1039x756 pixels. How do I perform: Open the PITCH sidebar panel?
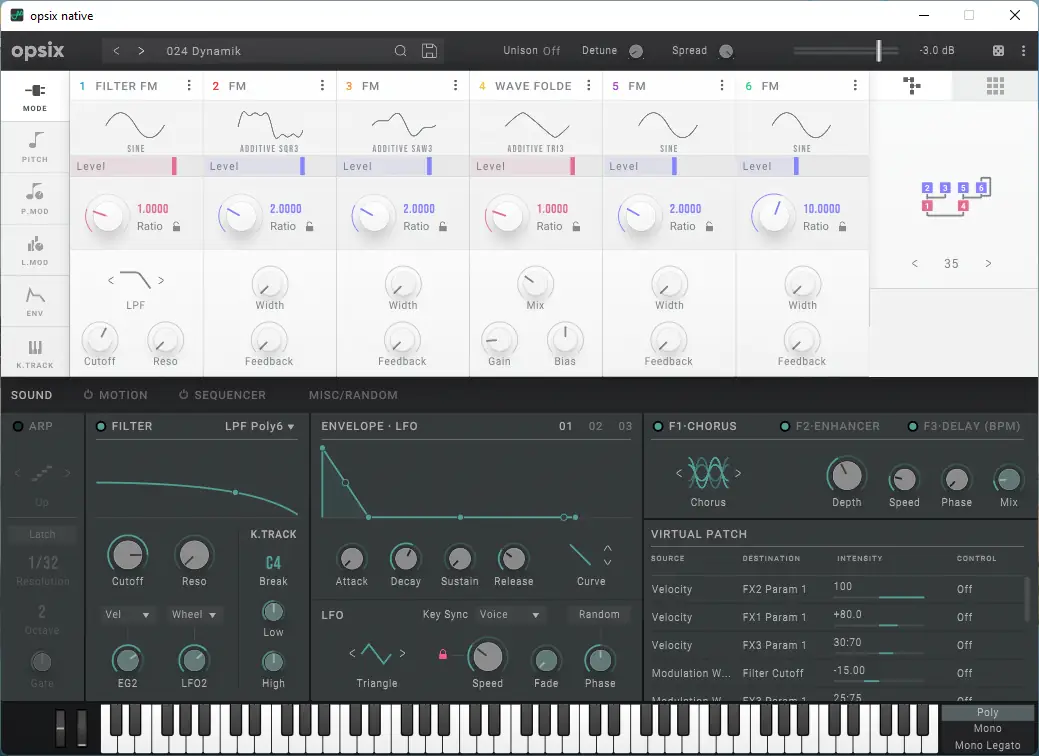[34, 146]
